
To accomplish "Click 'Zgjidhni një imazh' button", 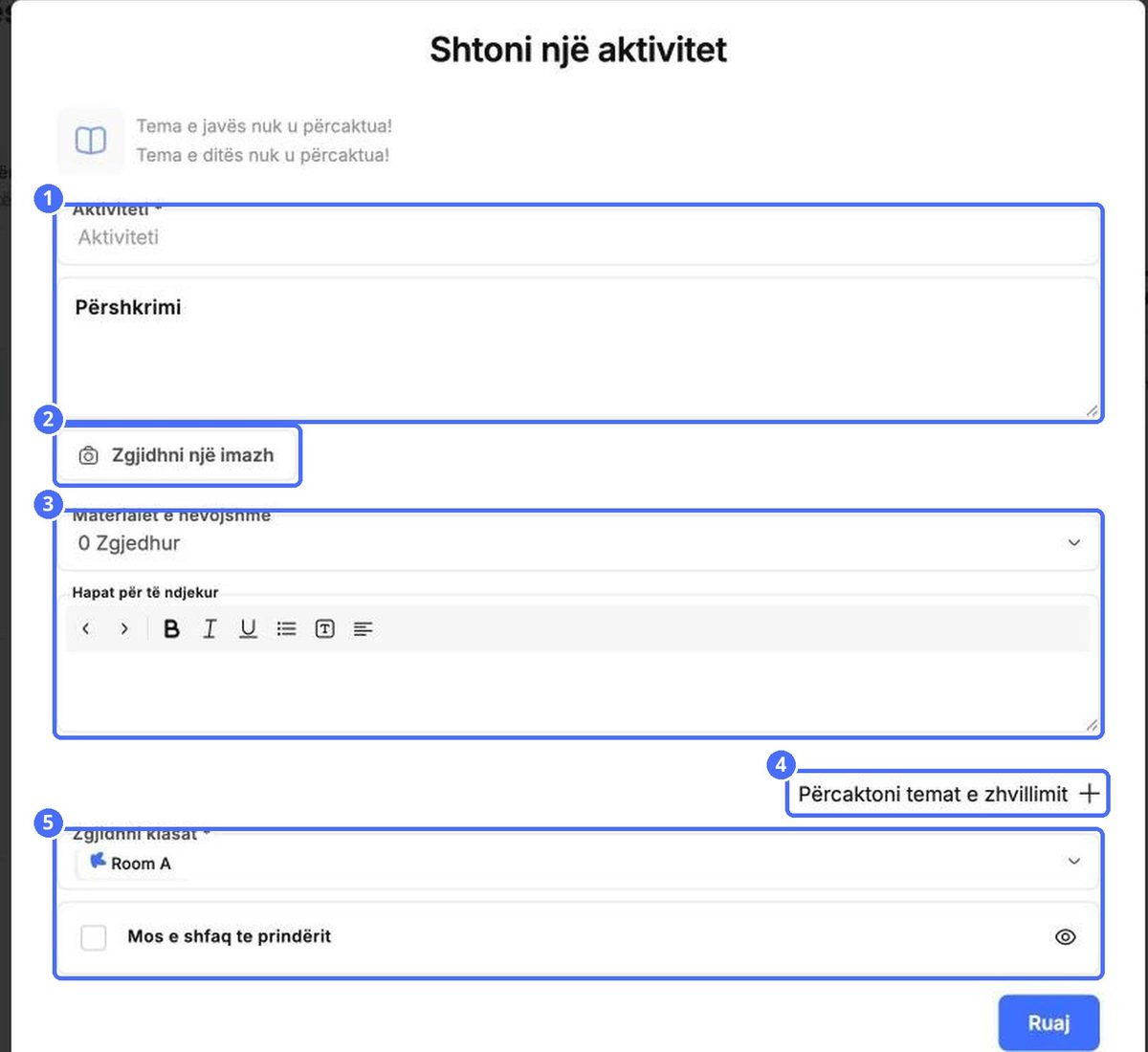I will 178,455.
